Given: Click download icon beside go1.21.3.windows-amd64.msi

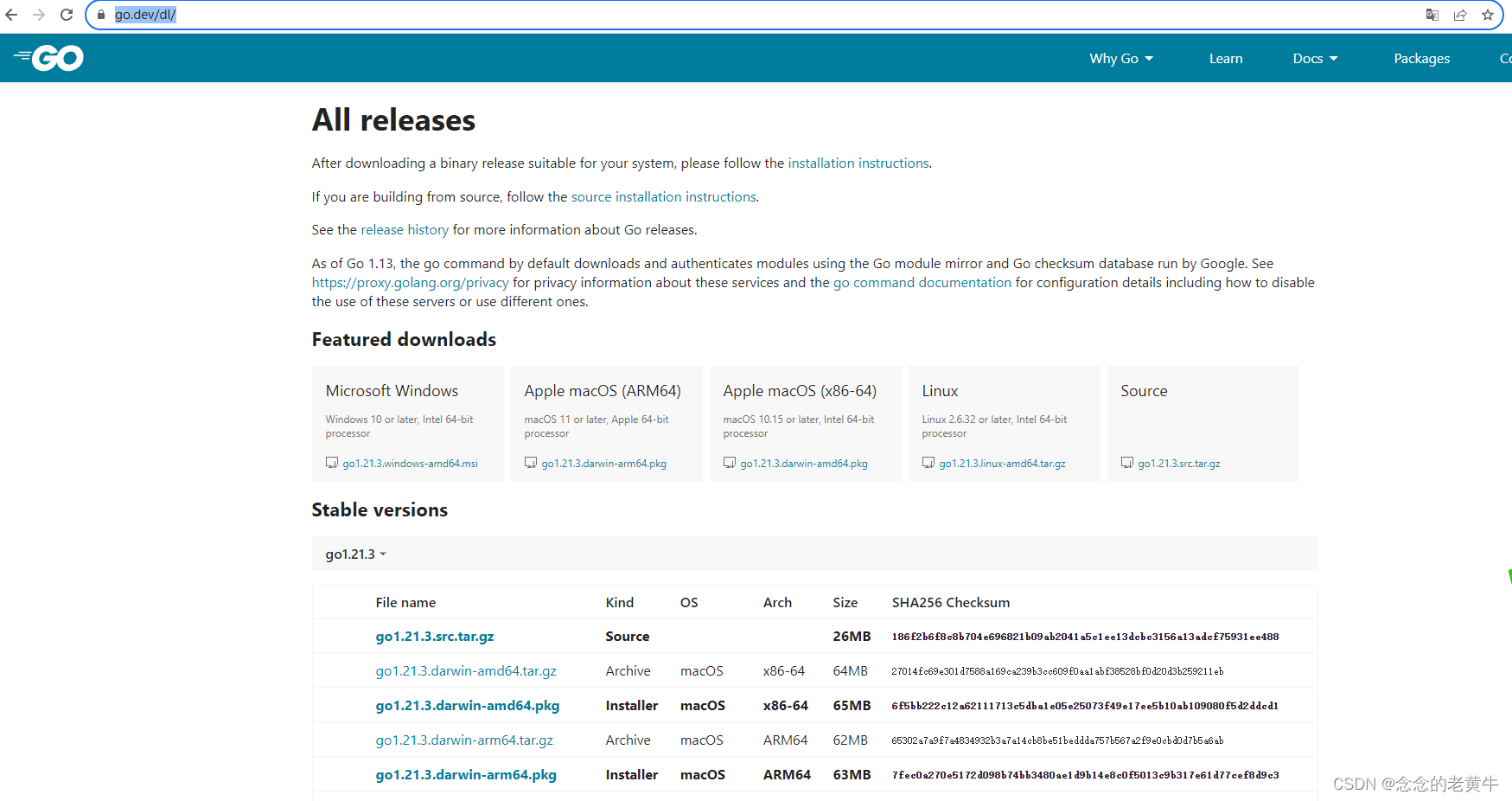Looking at the screenshot, I should [x=332, y=463].
